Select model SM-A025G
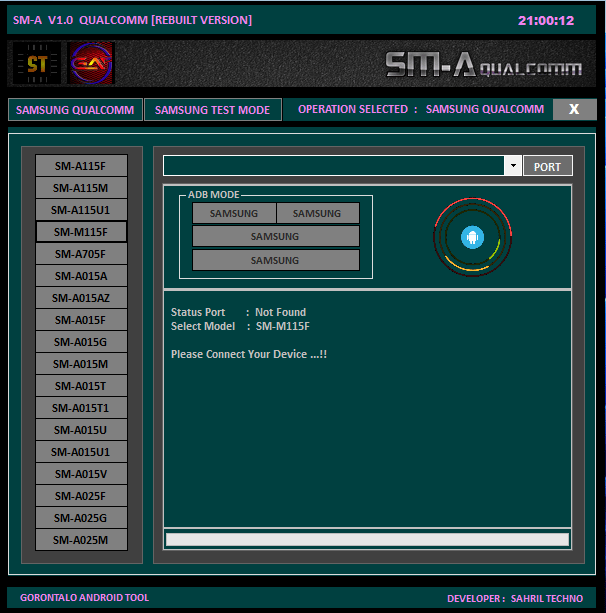Viewport: 606px width, 613px height. 81,518
